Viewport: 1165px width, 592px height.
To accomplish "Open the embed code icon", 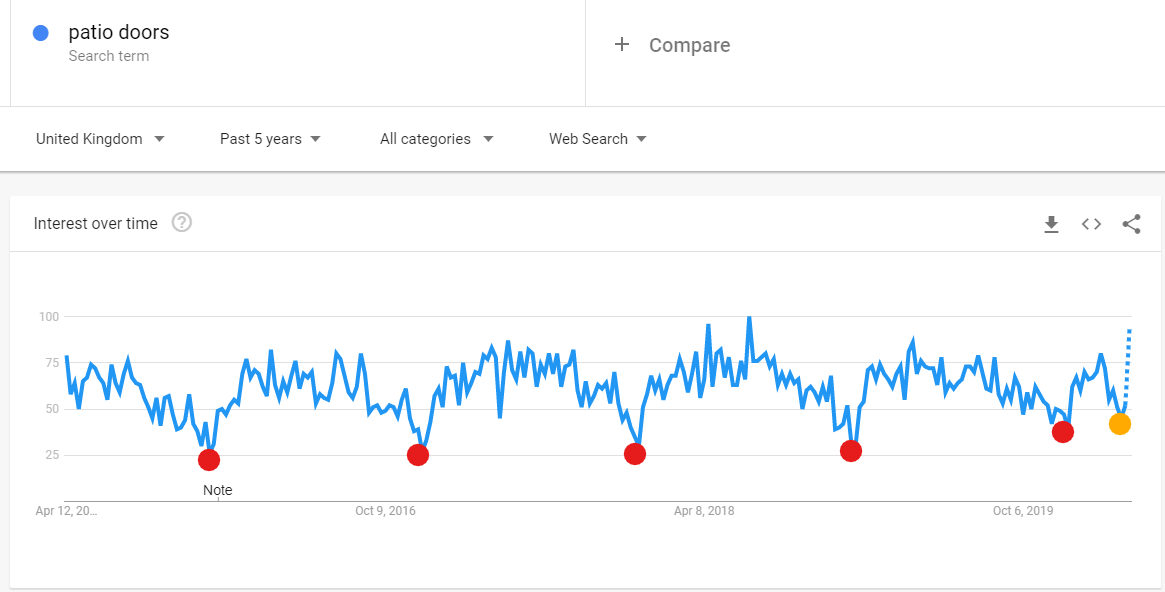I will coord(1091,224).
